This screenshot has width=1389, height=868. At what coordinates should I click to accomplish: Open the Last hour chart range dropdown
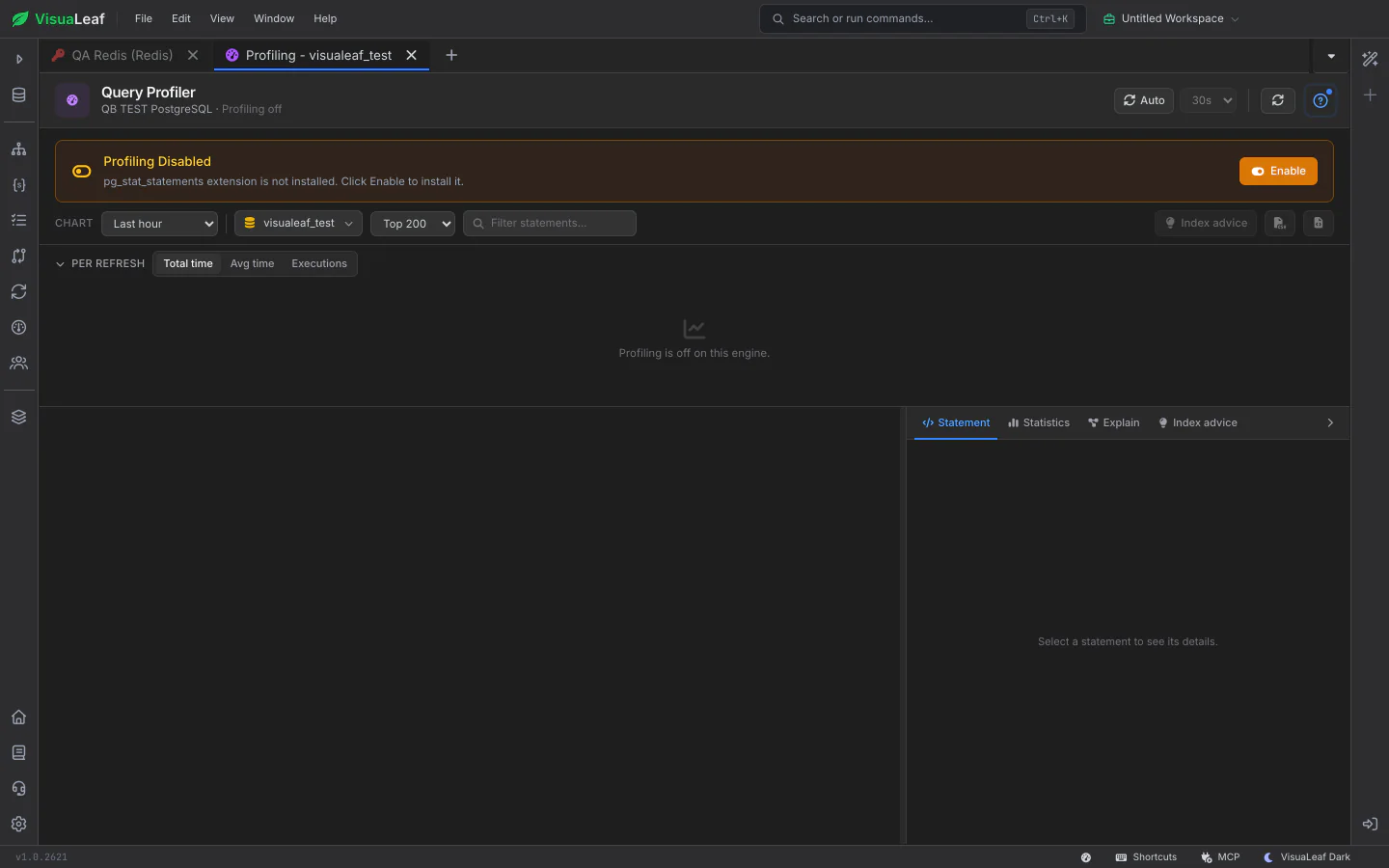(159, 224)
